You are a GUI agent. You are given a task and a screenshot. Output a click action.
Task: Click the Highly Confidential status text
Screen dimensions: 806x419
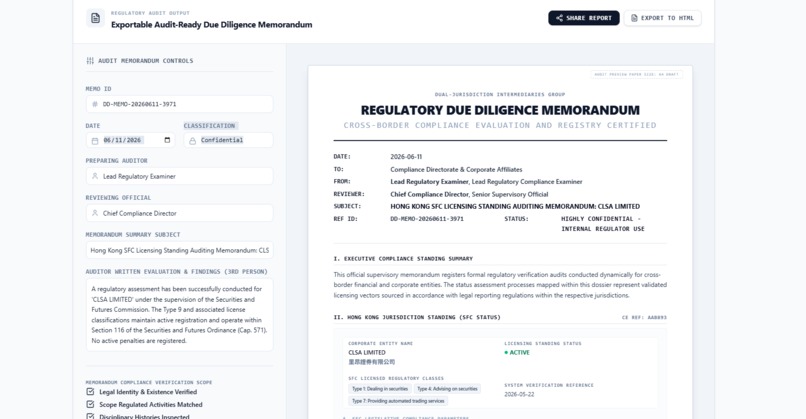tap(602, 224)
